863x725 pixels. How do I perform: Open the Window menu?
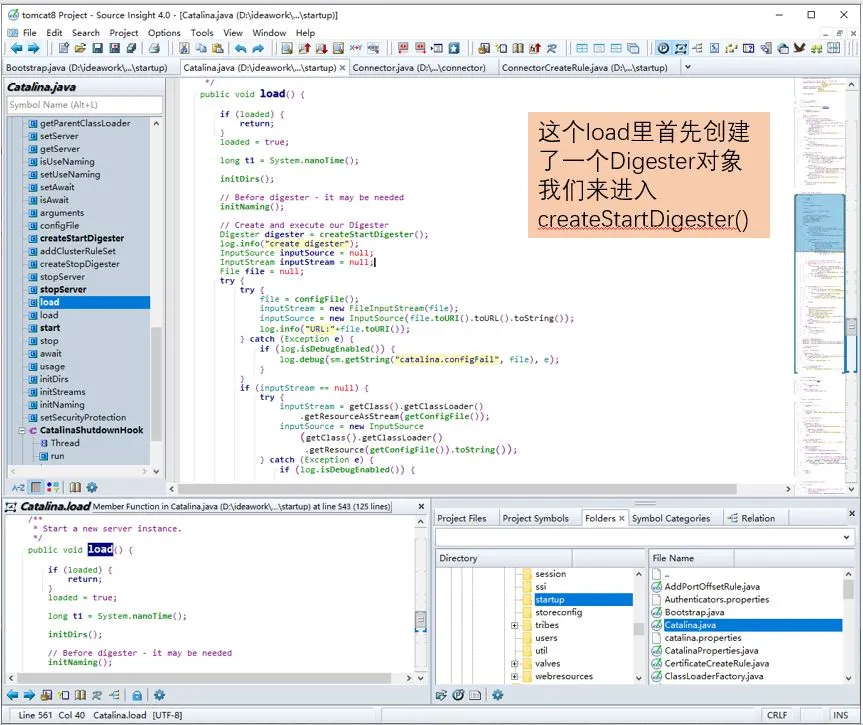point(269,33)
